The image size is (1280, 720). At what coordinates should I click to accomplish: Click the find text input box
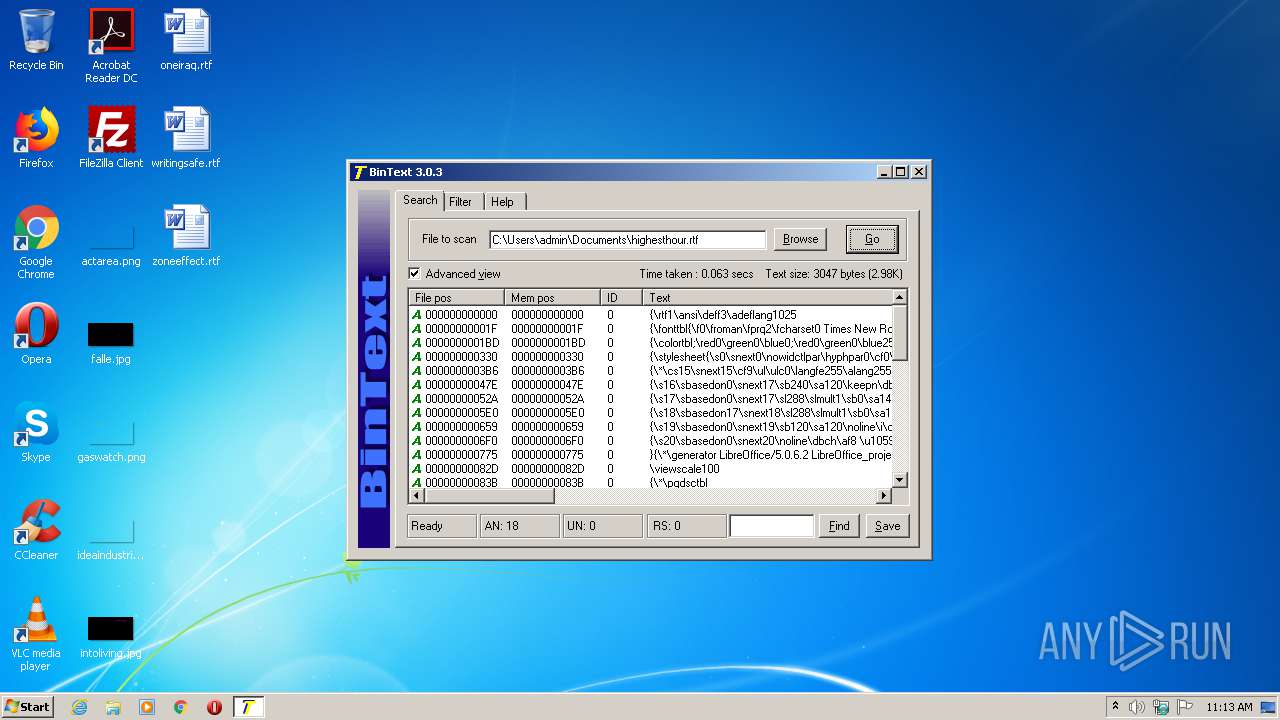[771, 526]
